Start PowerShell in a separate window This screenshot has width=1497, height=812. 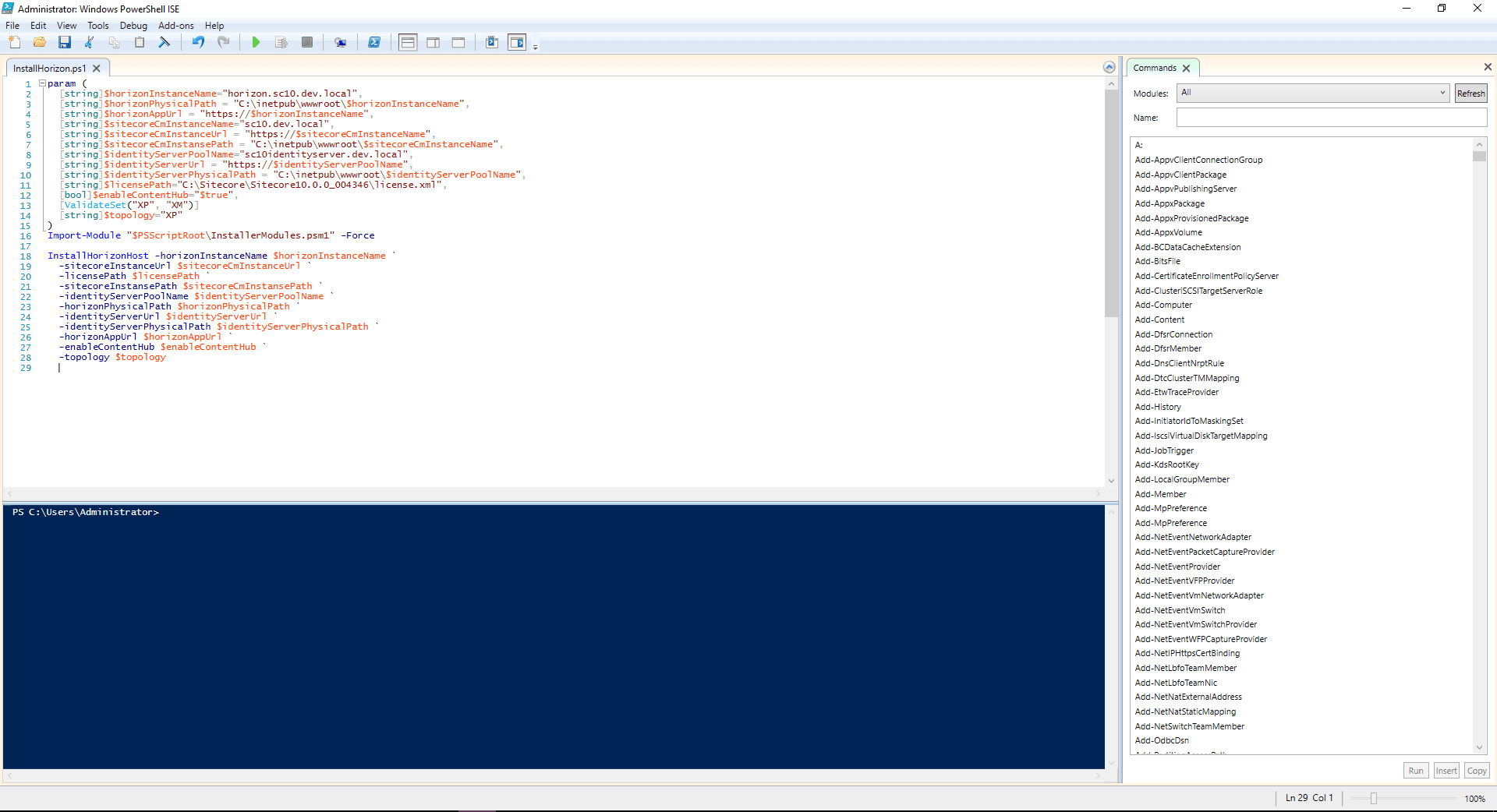374,42
